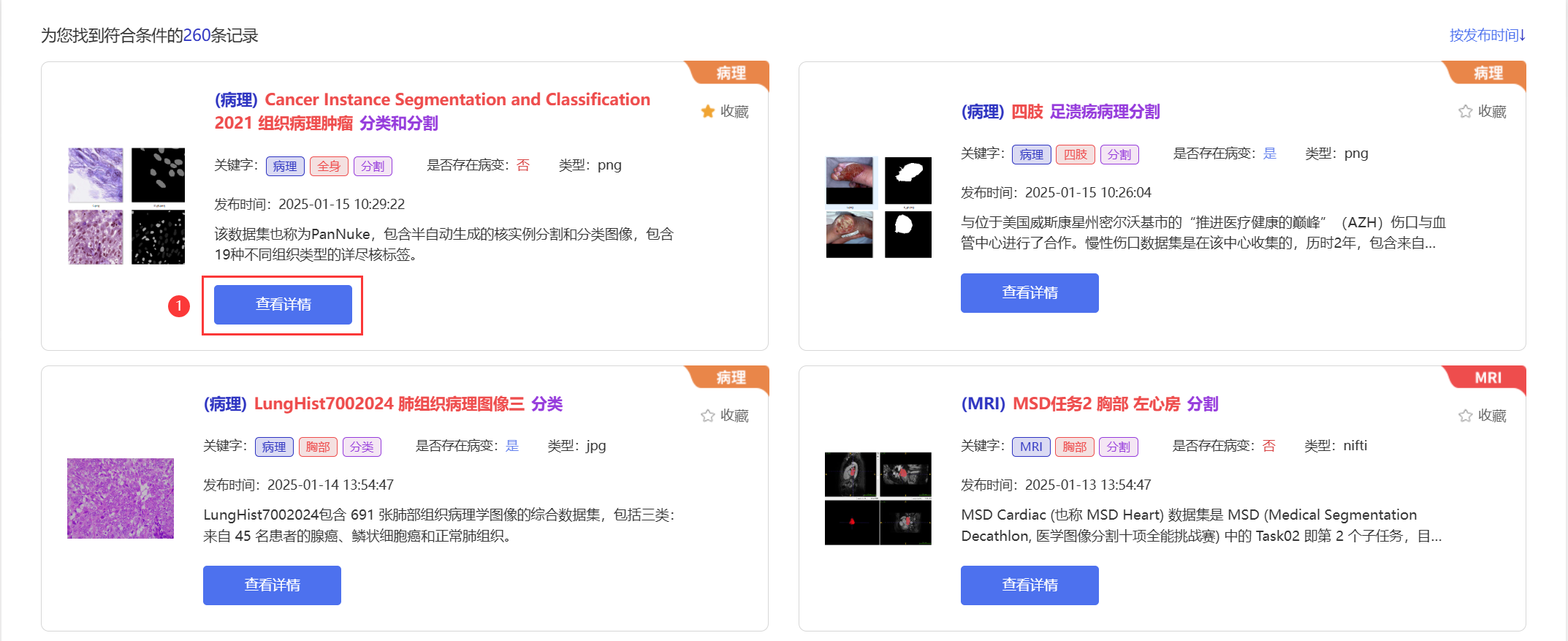The image size is (1568, 641).
Task: Open 查看详情 for Cancer Instance Segmentation dataset
Action: coord(283,304)
